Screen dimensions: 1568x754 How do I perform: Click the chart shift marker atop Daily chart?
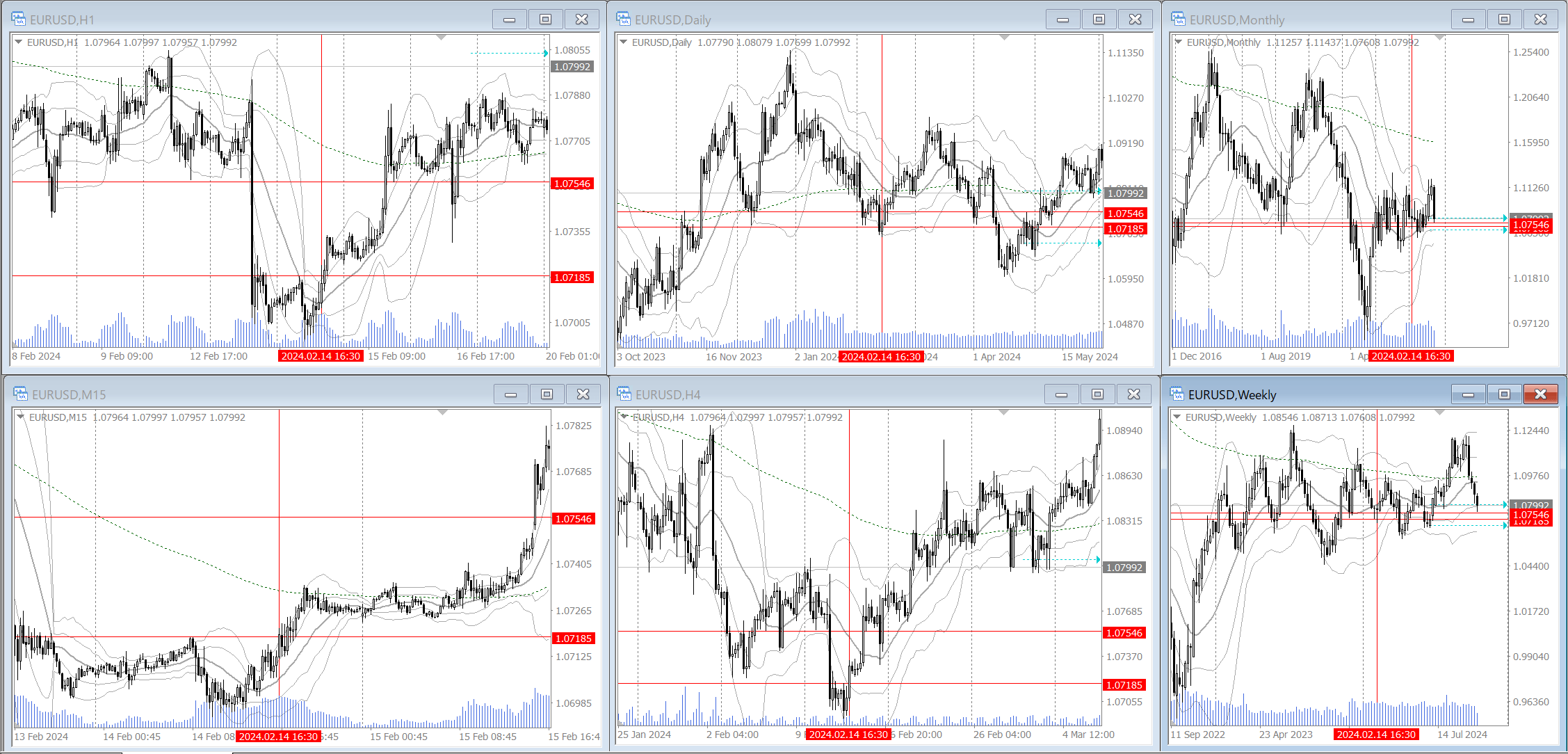[1004, 38]
